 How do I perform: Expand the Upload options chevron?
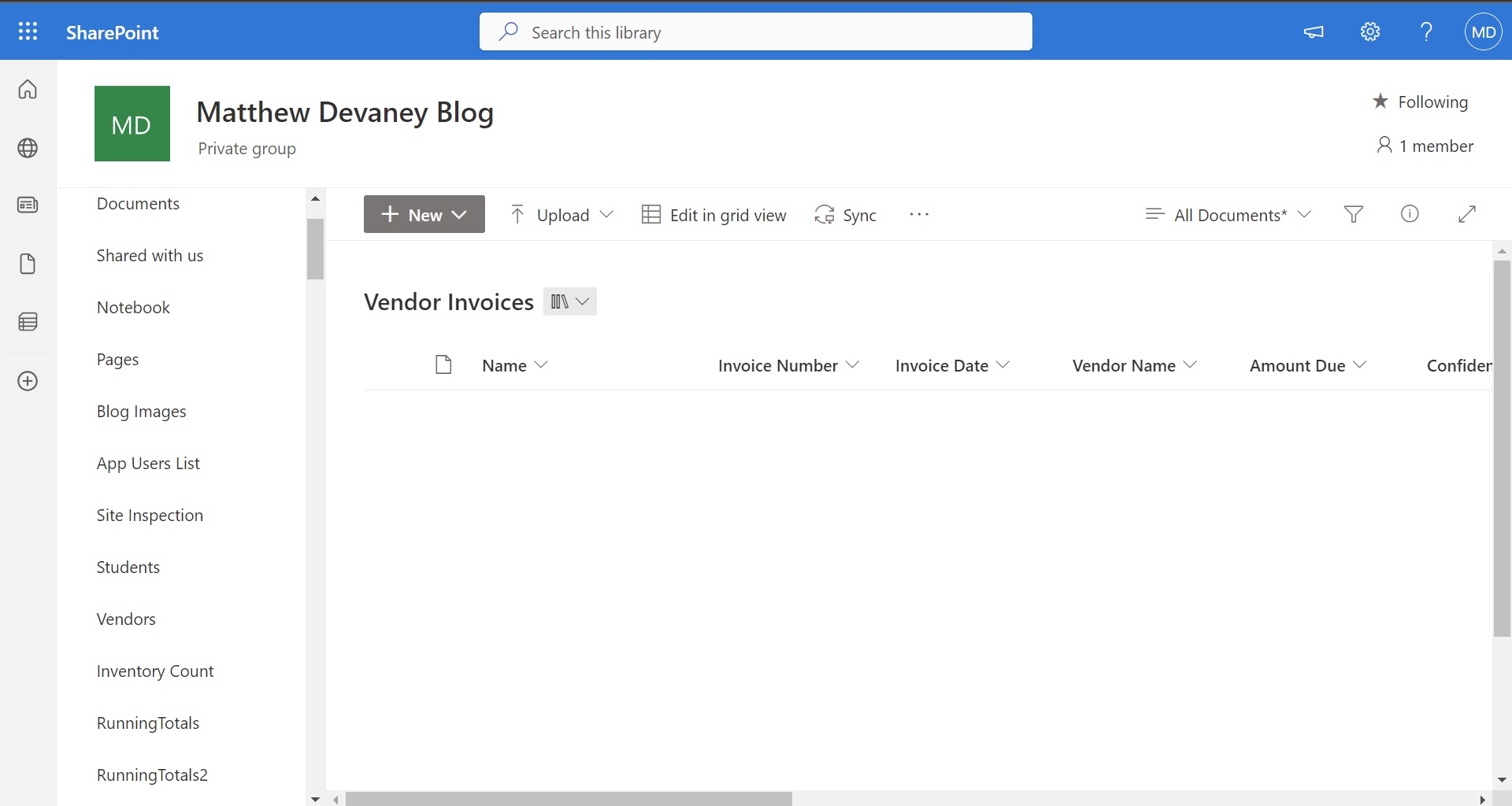pos(607,214)
